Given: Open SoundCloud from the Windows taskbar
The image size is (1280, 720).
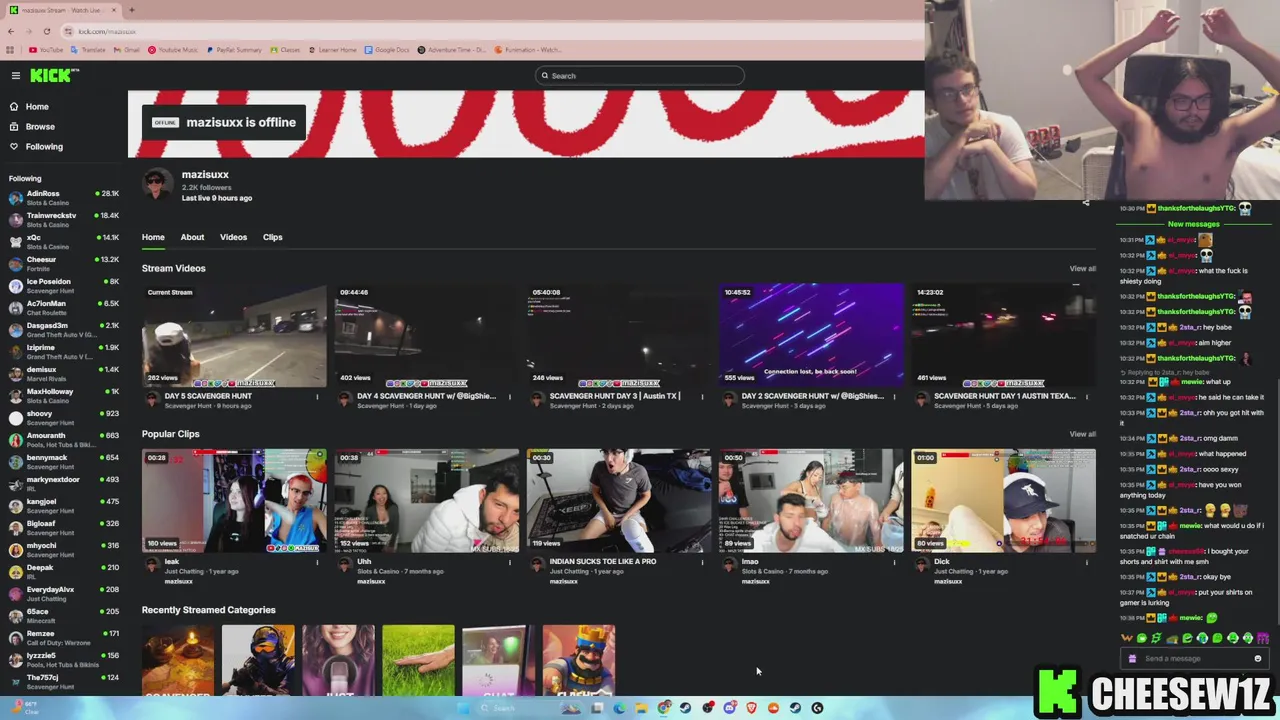Looking at the screenshot, I should (x=773, y=708).
